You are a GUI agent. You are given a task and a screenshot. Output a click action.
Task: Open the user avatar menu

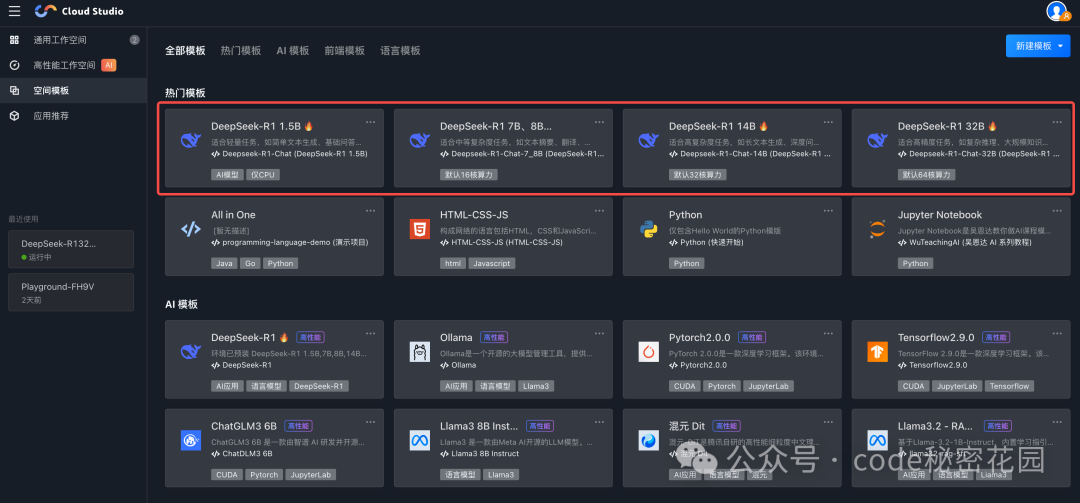coord(1056,11)
